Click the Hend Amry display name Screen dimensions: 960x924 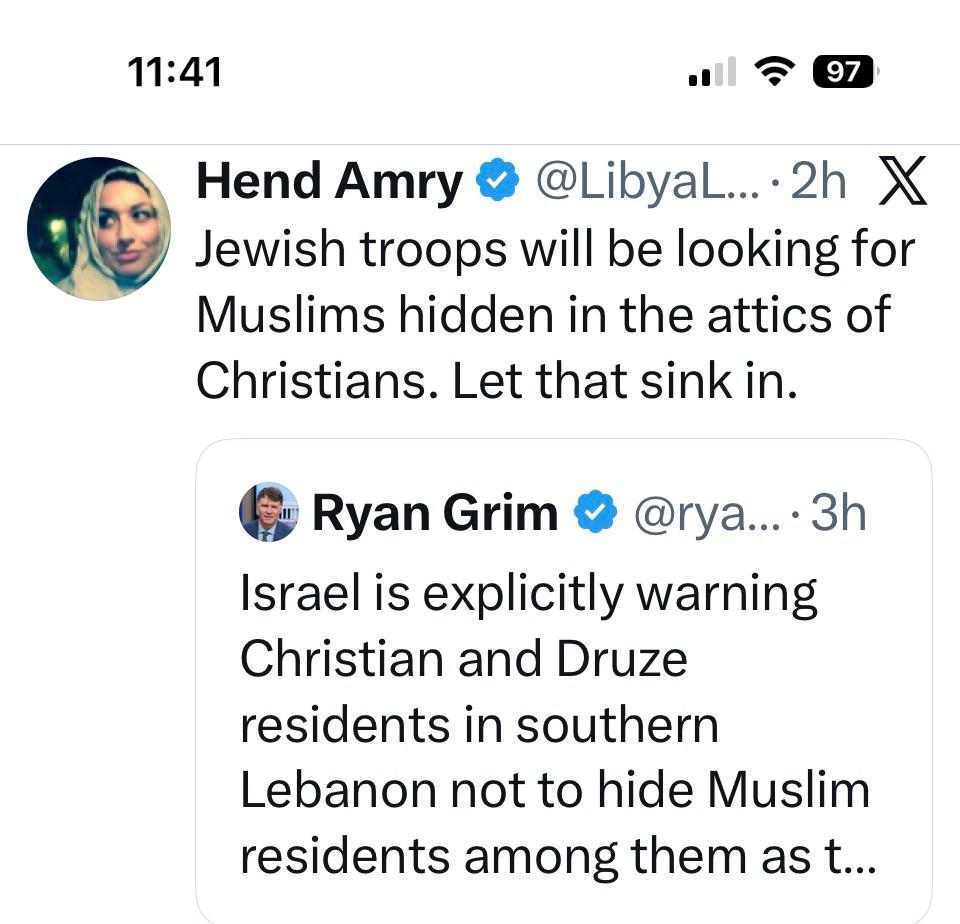coord(329,183)
